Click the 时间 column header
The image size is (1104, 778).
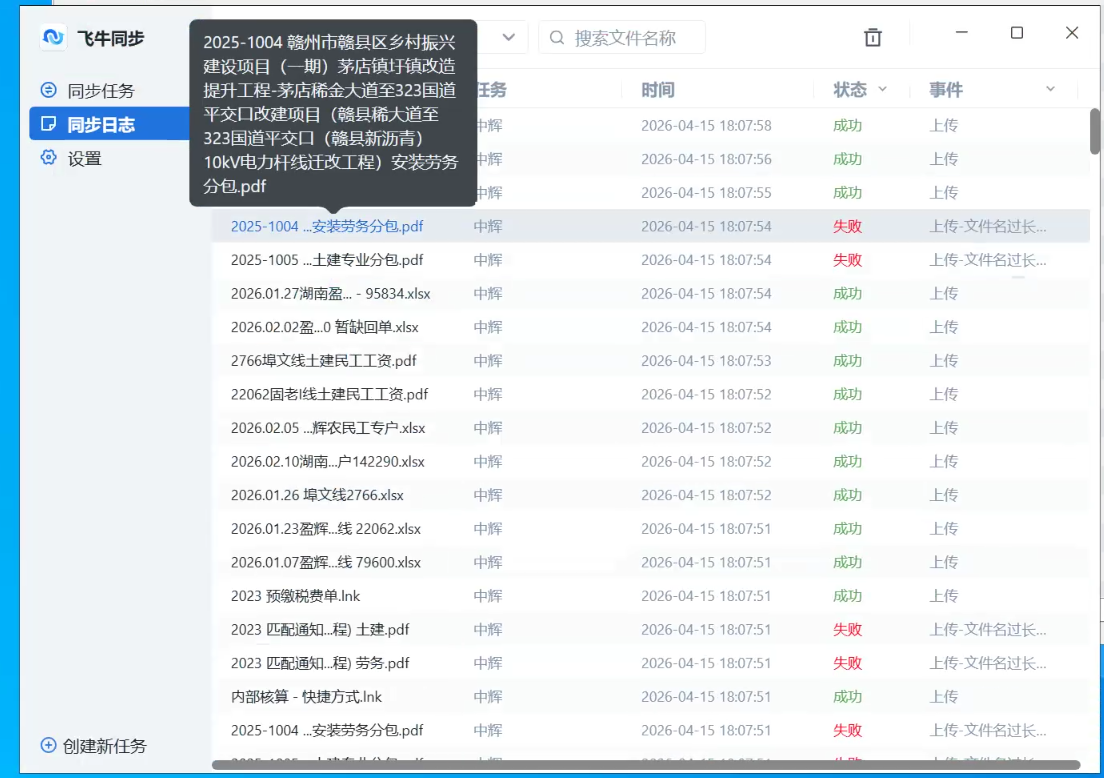[658, 90]
